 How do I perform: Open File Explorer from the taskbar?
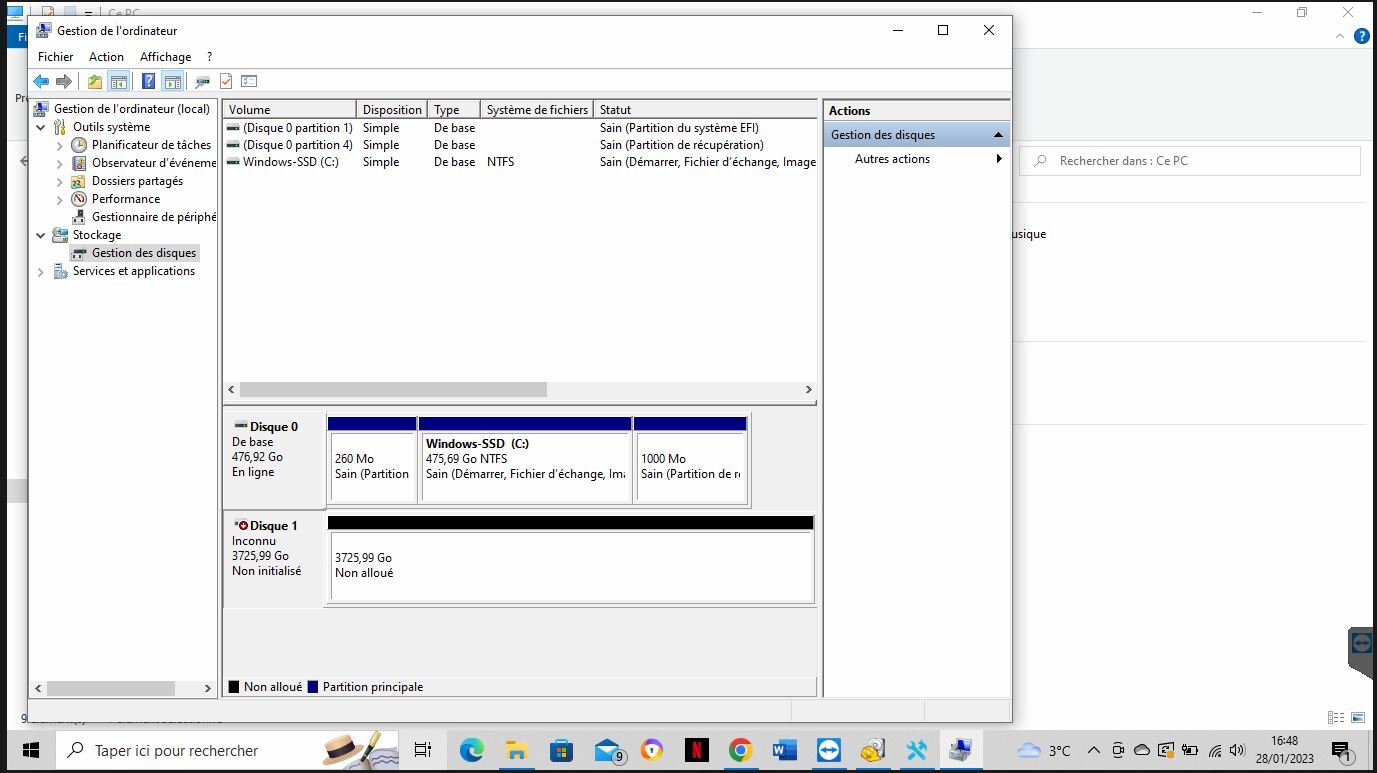(x=516, y=750)
